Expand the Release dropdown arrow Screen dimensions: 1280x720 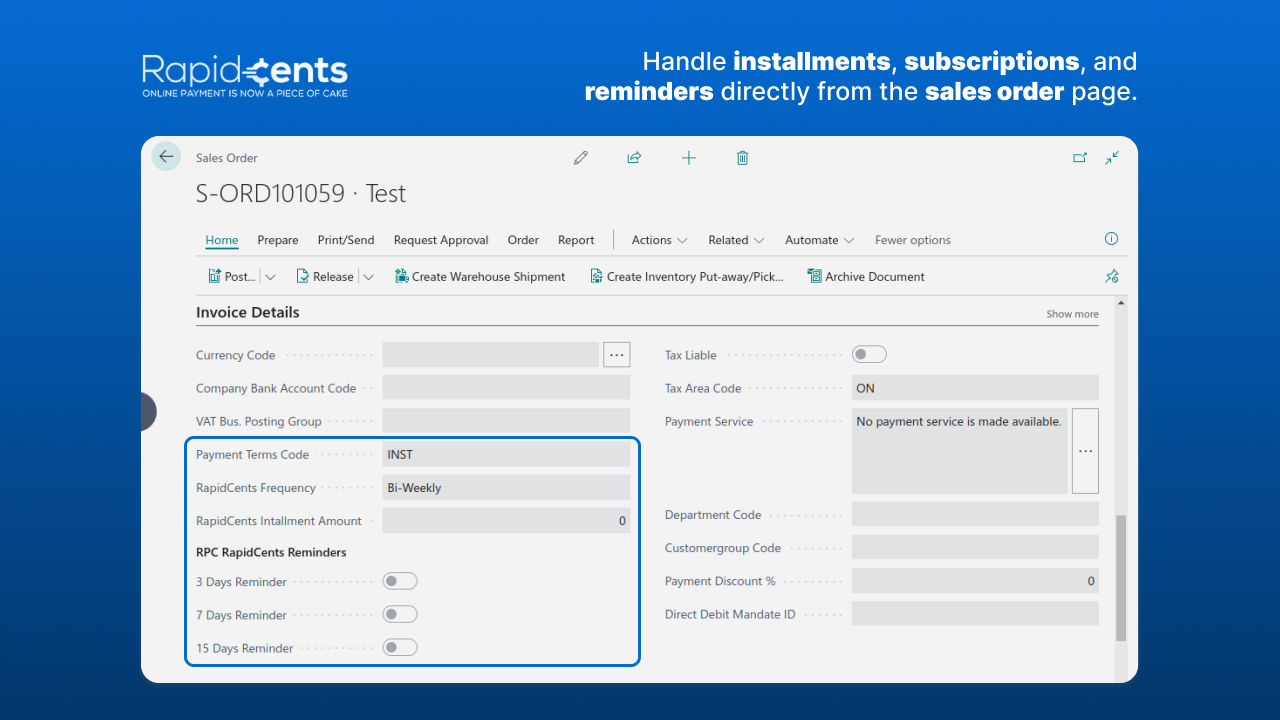pyautogui.click(x=368, y=277)
